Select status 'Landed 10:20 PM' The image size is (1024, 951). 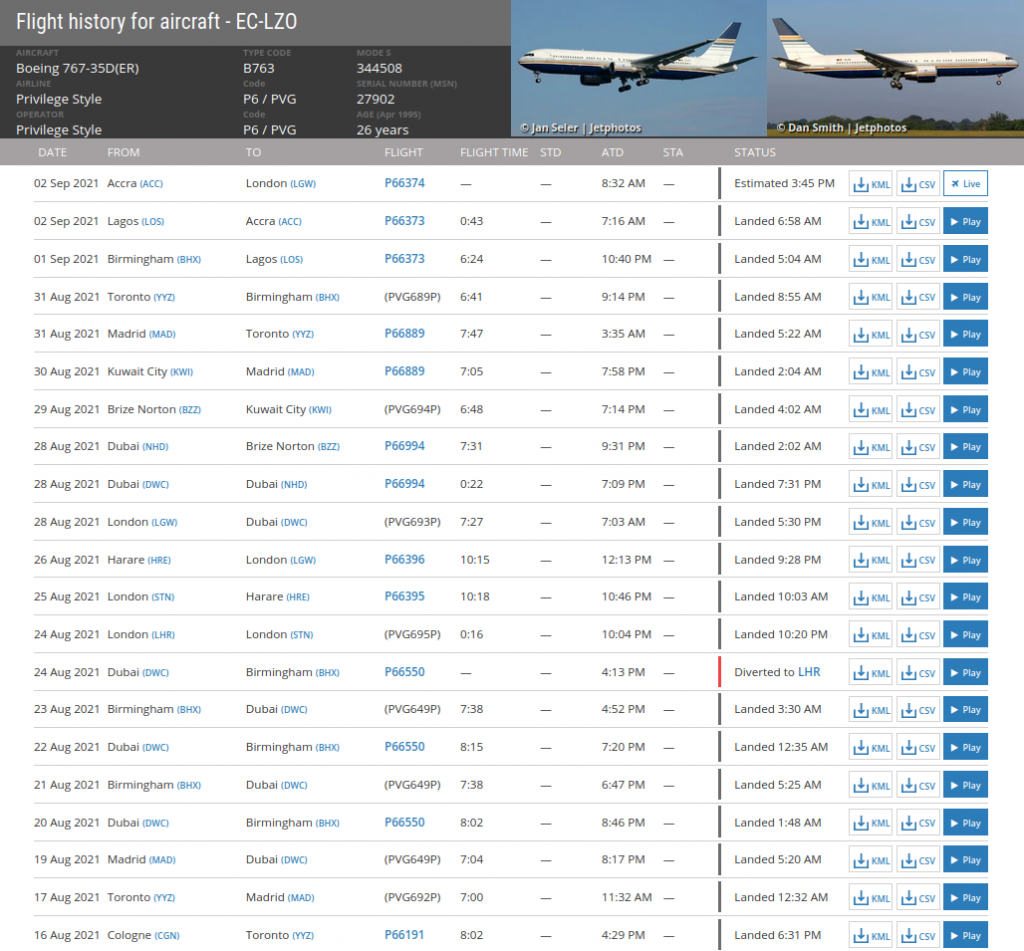click(x=781, y=634)
